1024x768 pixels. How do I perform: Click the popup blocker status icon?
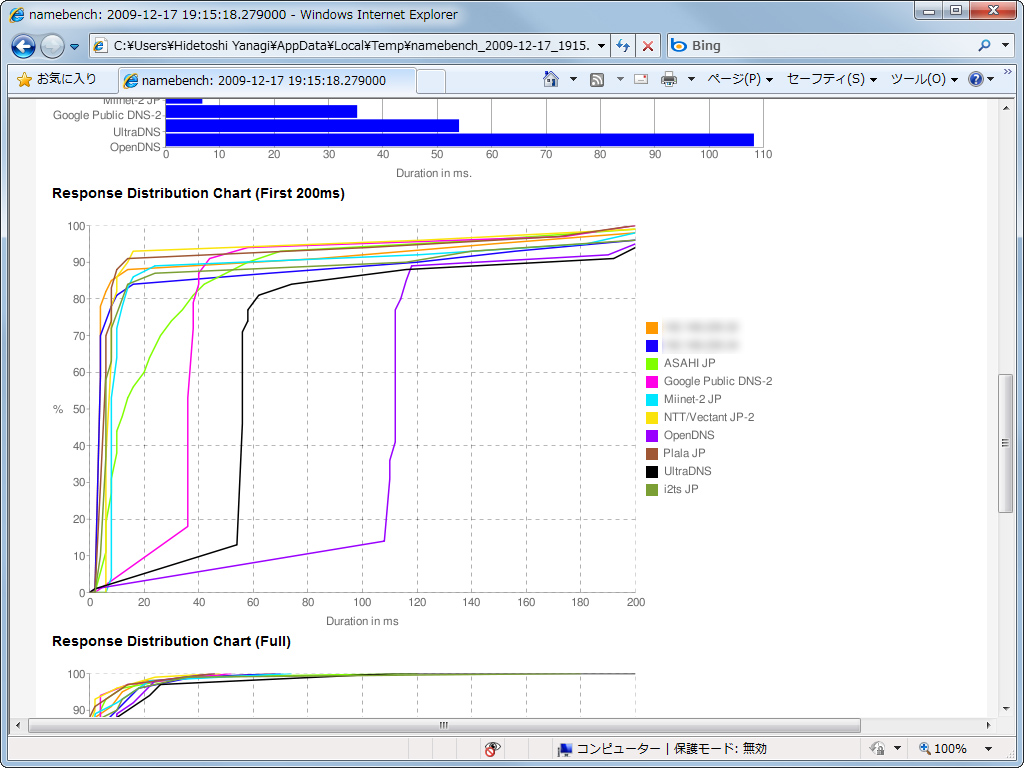pyautogui.click(x=492, y=749)
